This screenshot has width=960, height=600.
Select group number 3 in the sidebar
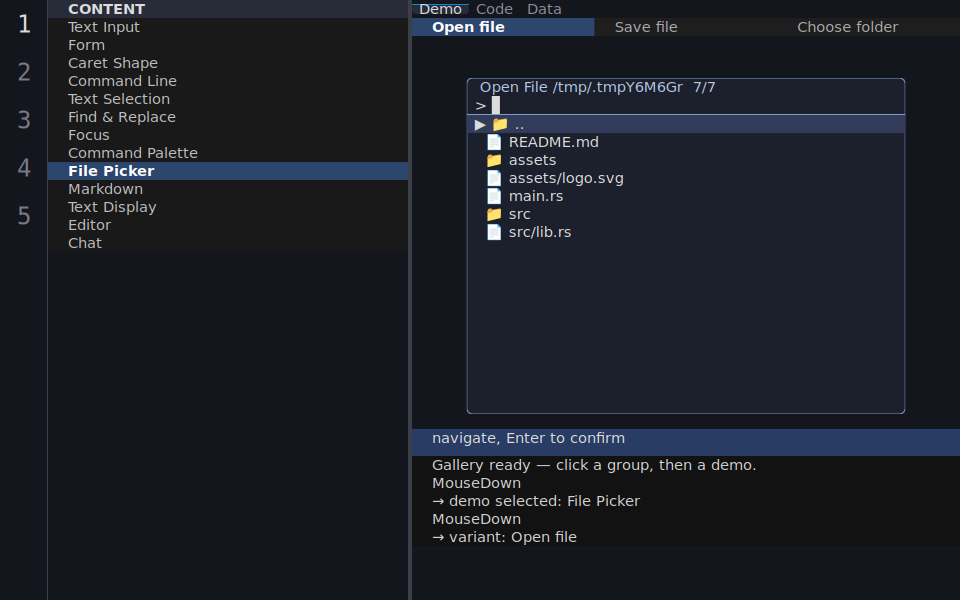(x=24, y=120)
